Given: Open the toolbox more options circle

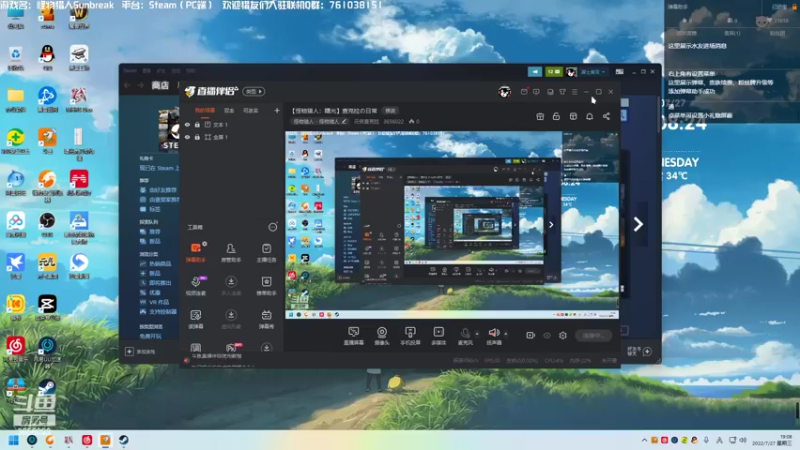Looking at the screenshot, I should coord(273,227).
